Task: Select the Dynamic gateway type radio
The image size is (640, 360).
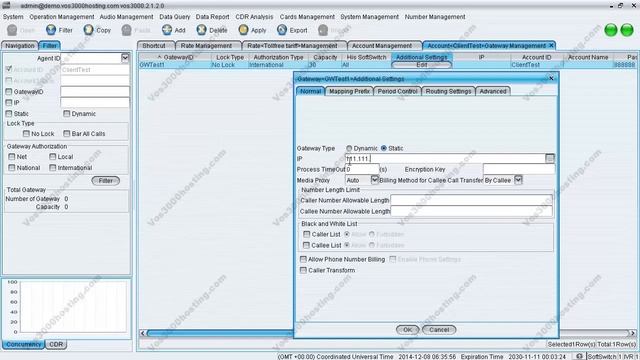Action: [349, 148]
